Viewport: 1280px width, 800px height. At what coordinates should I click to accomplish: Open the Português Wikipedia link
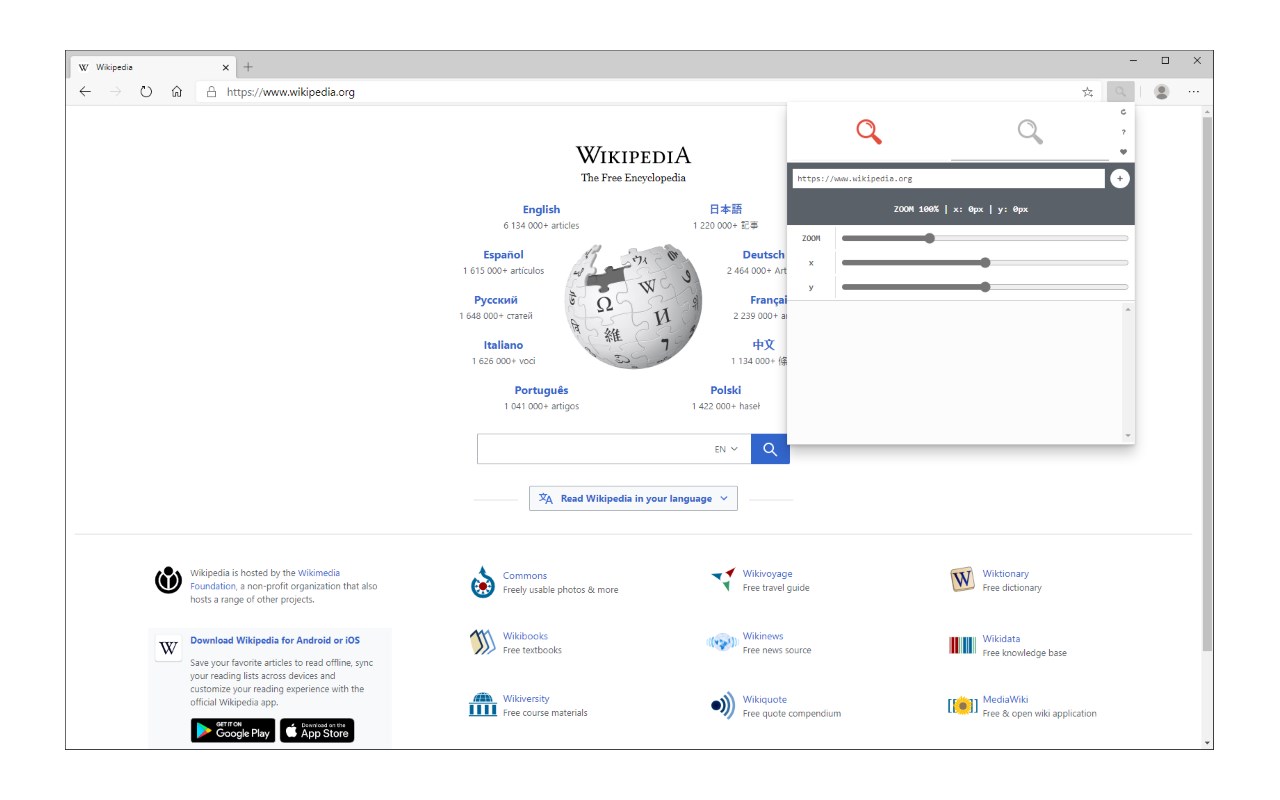(x=541, y=389)
